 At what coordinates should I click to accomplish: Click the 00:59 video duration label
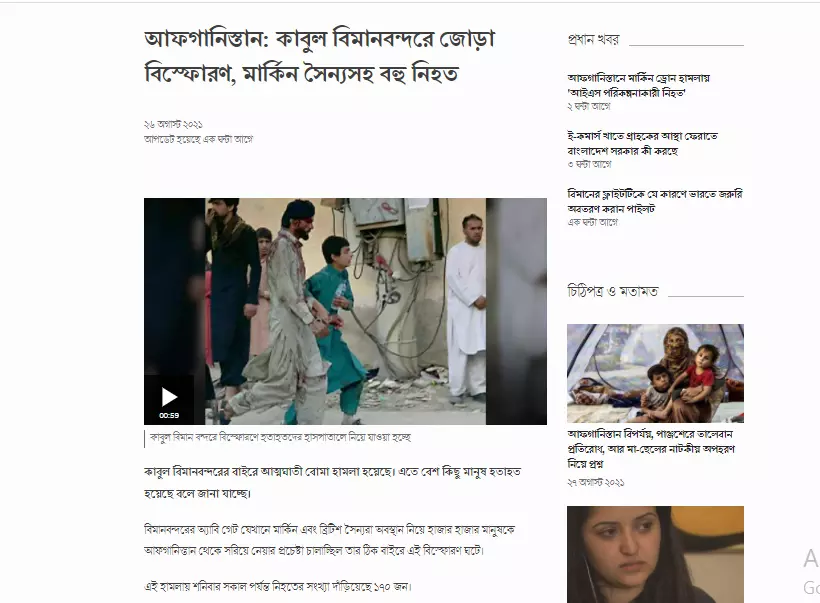169,416
